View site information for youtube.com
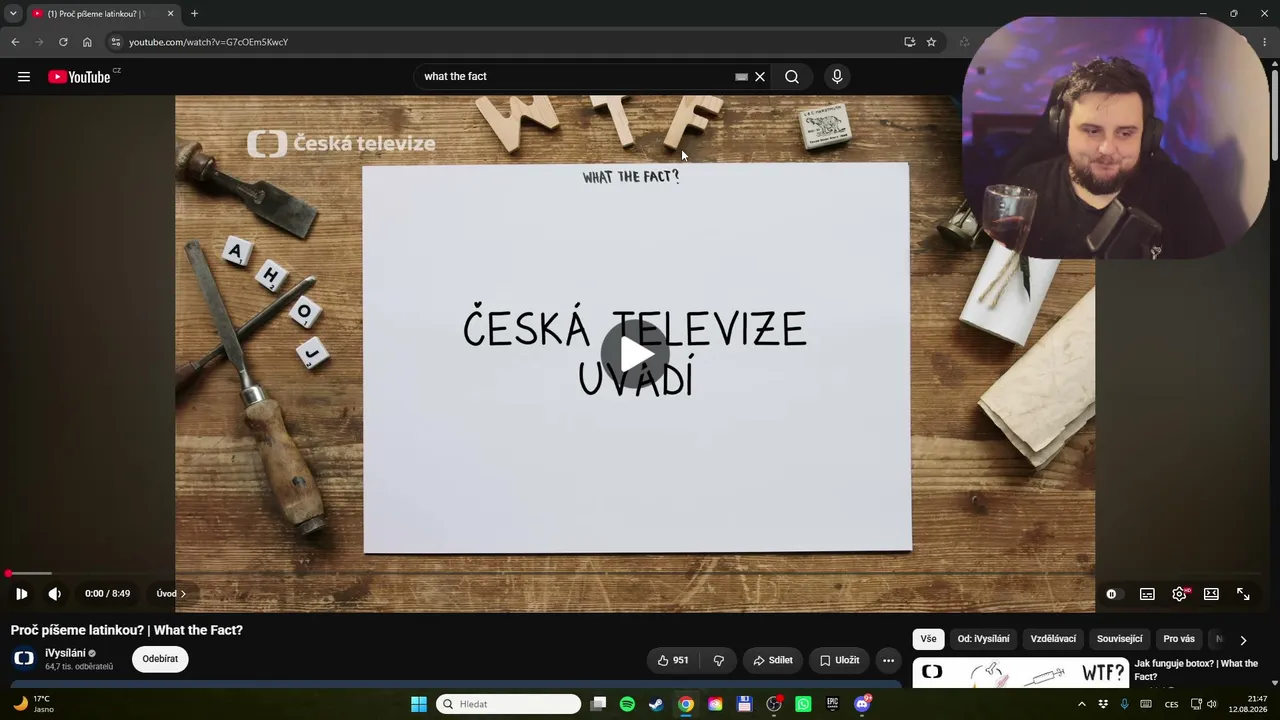The height and width of the screenshot is (720, 1280). 116,42
